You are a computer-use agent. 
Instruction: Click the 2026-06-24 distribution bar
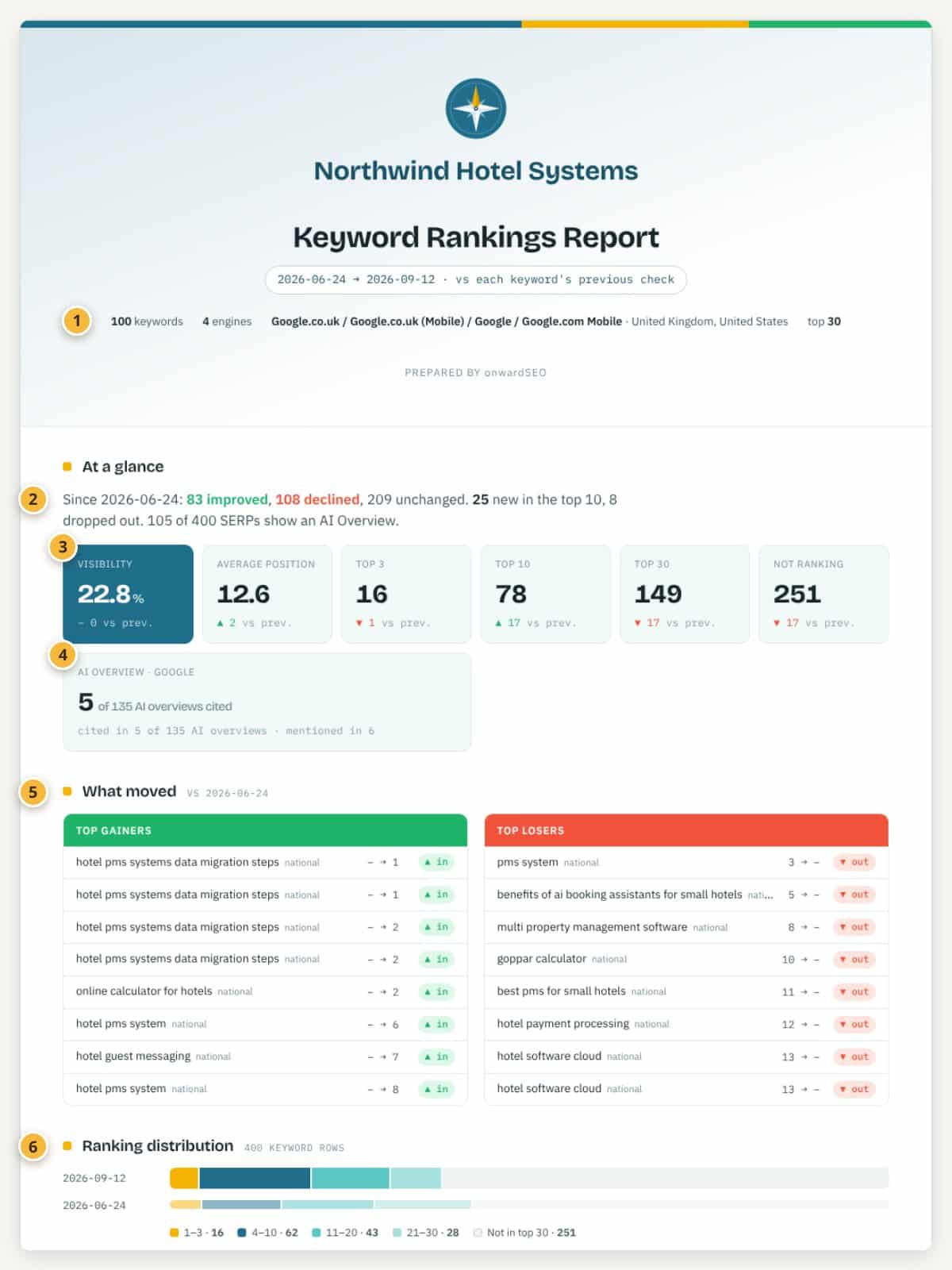[529, 1205]
